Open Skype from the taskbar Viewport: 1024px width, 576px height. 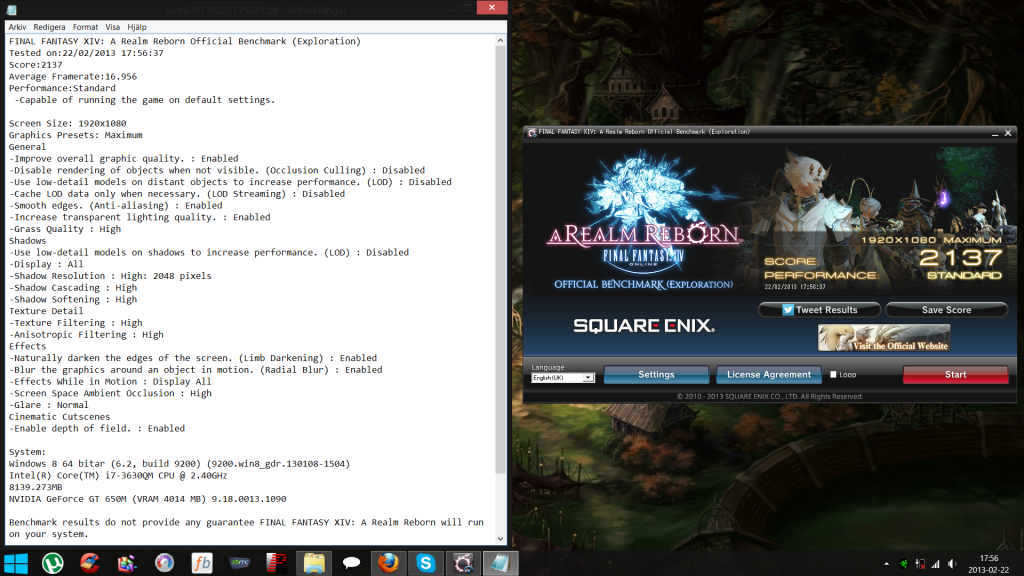coord(426,562)
